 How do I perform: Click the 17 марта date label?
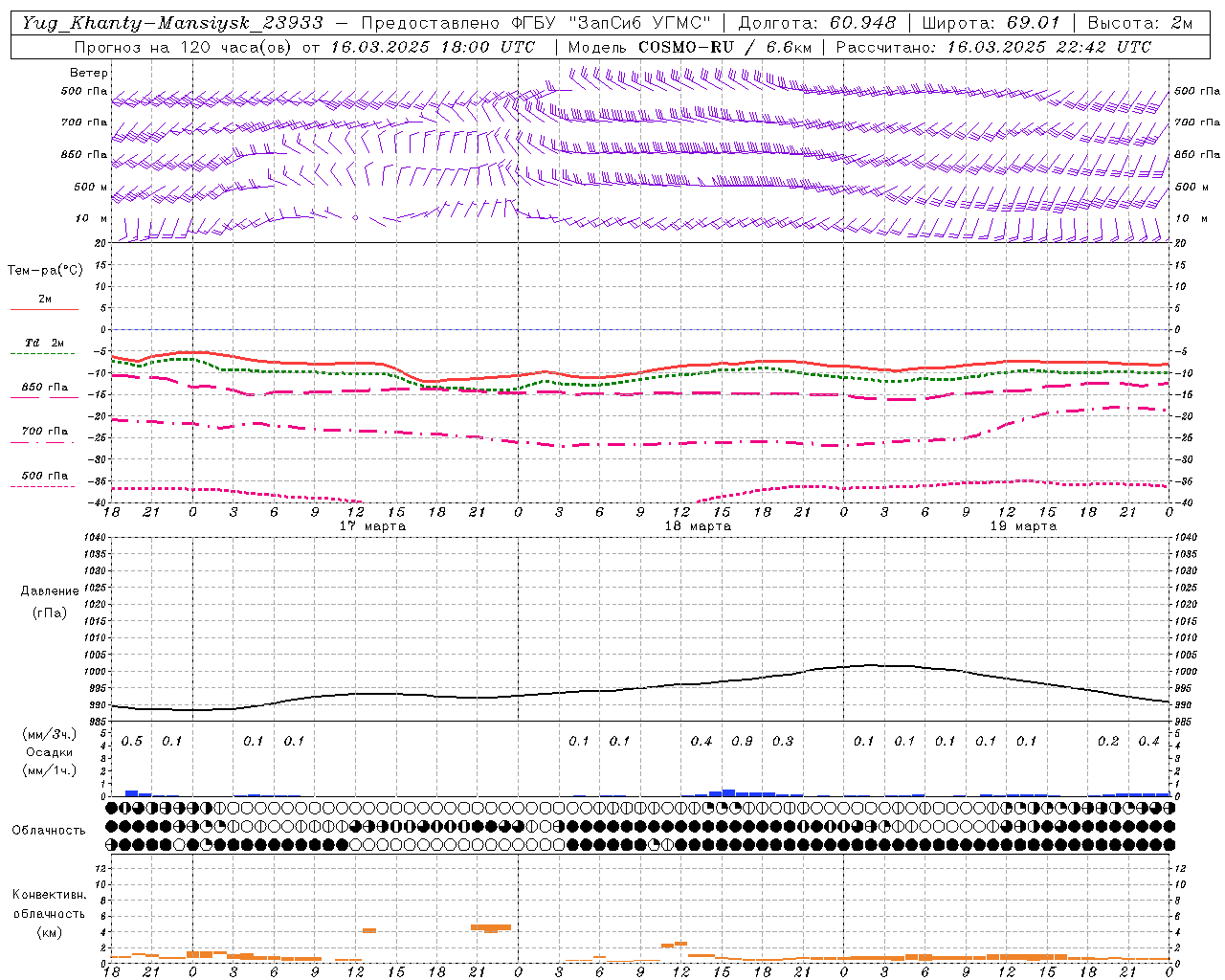pos(373,526)
